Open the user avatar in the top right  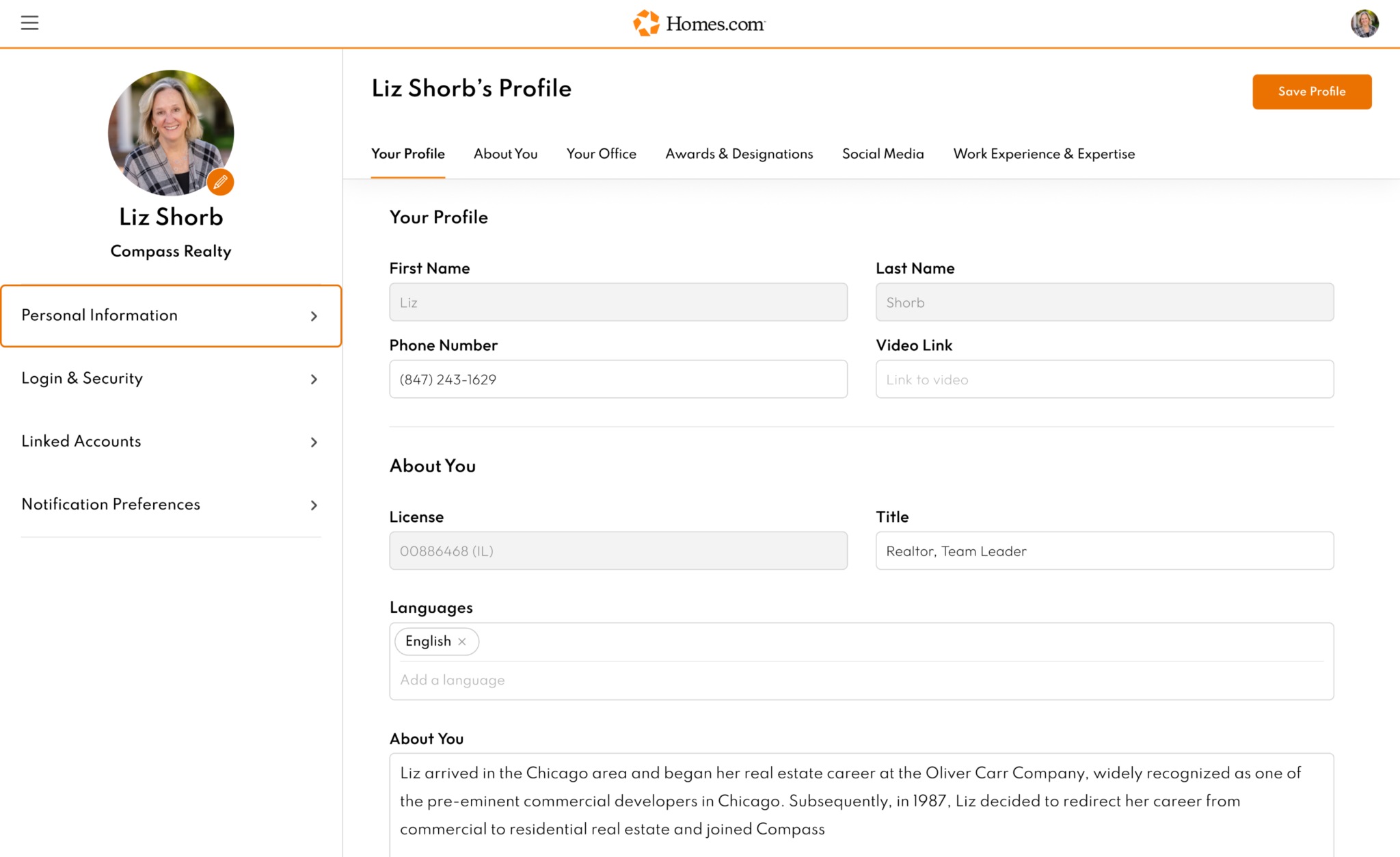tap(1364, 23)
